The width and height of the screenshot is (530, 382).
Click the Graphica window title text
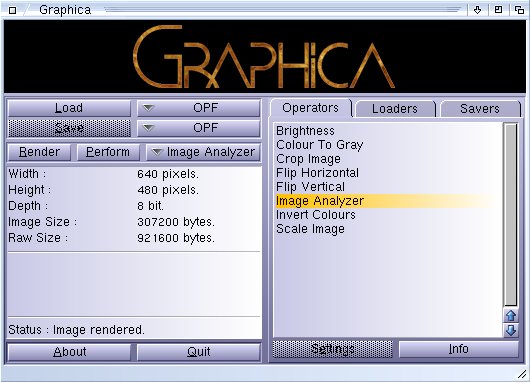[x=65, y=10]
